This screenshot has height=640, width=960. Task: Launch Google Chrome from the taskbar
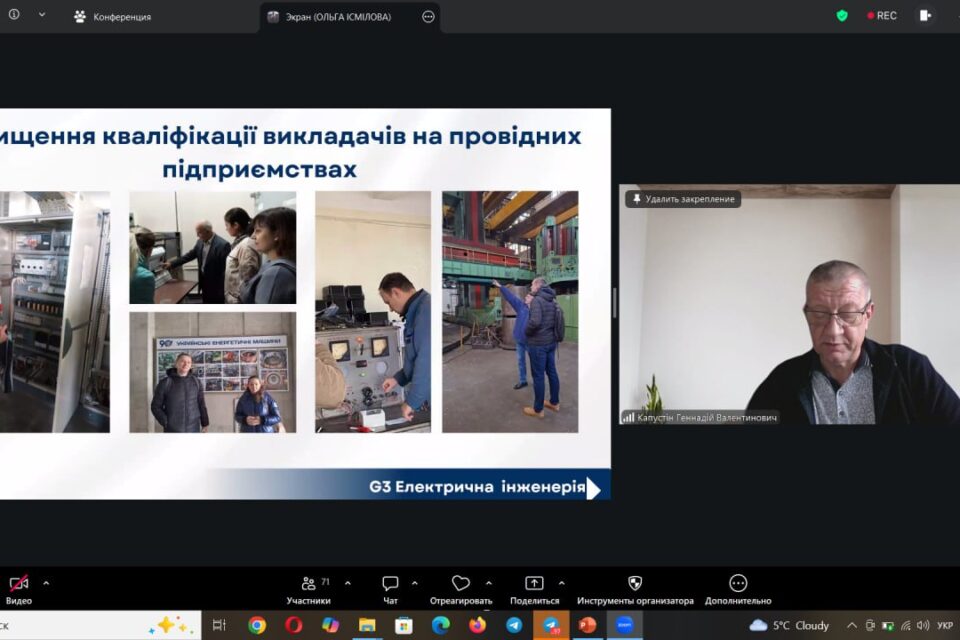point(257,625)
